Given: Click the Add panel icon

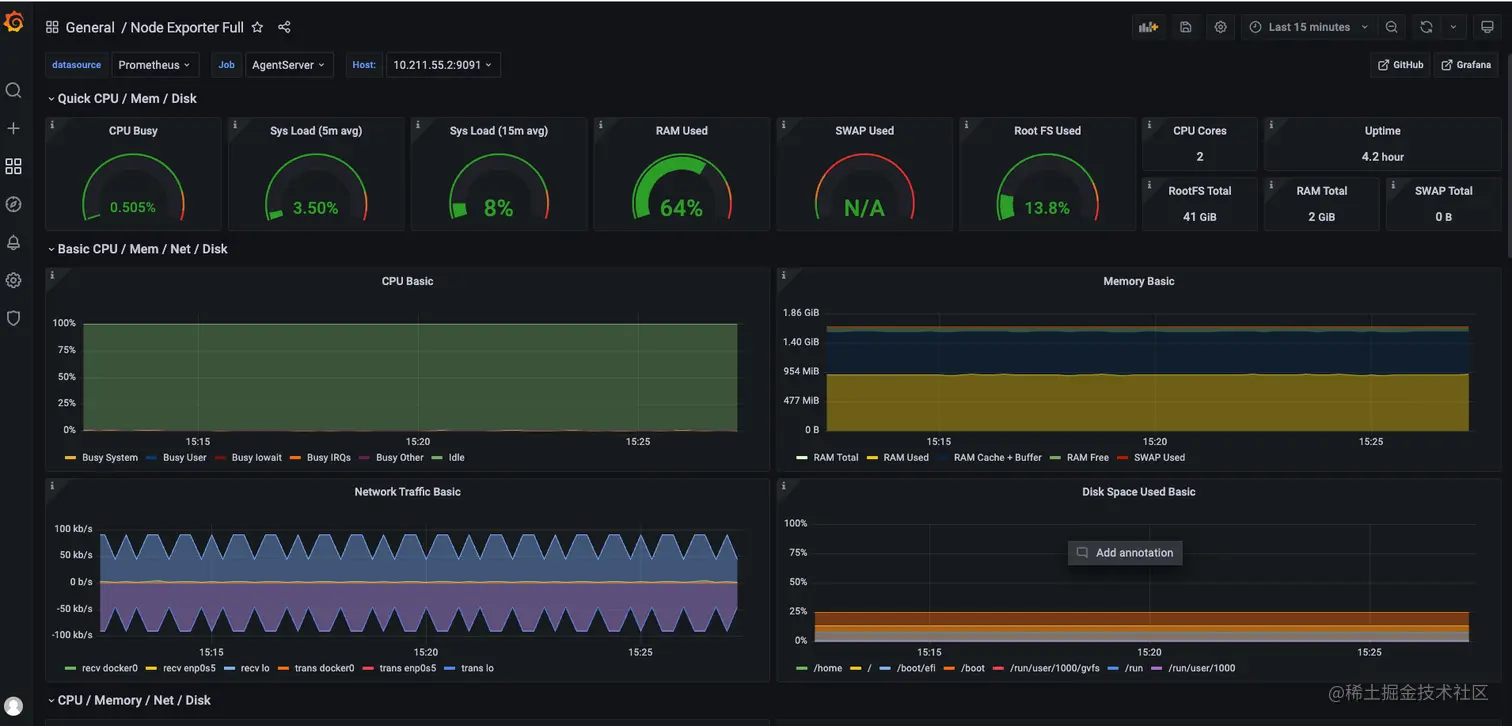Looking at the screenshot, I should [1148, 27].
